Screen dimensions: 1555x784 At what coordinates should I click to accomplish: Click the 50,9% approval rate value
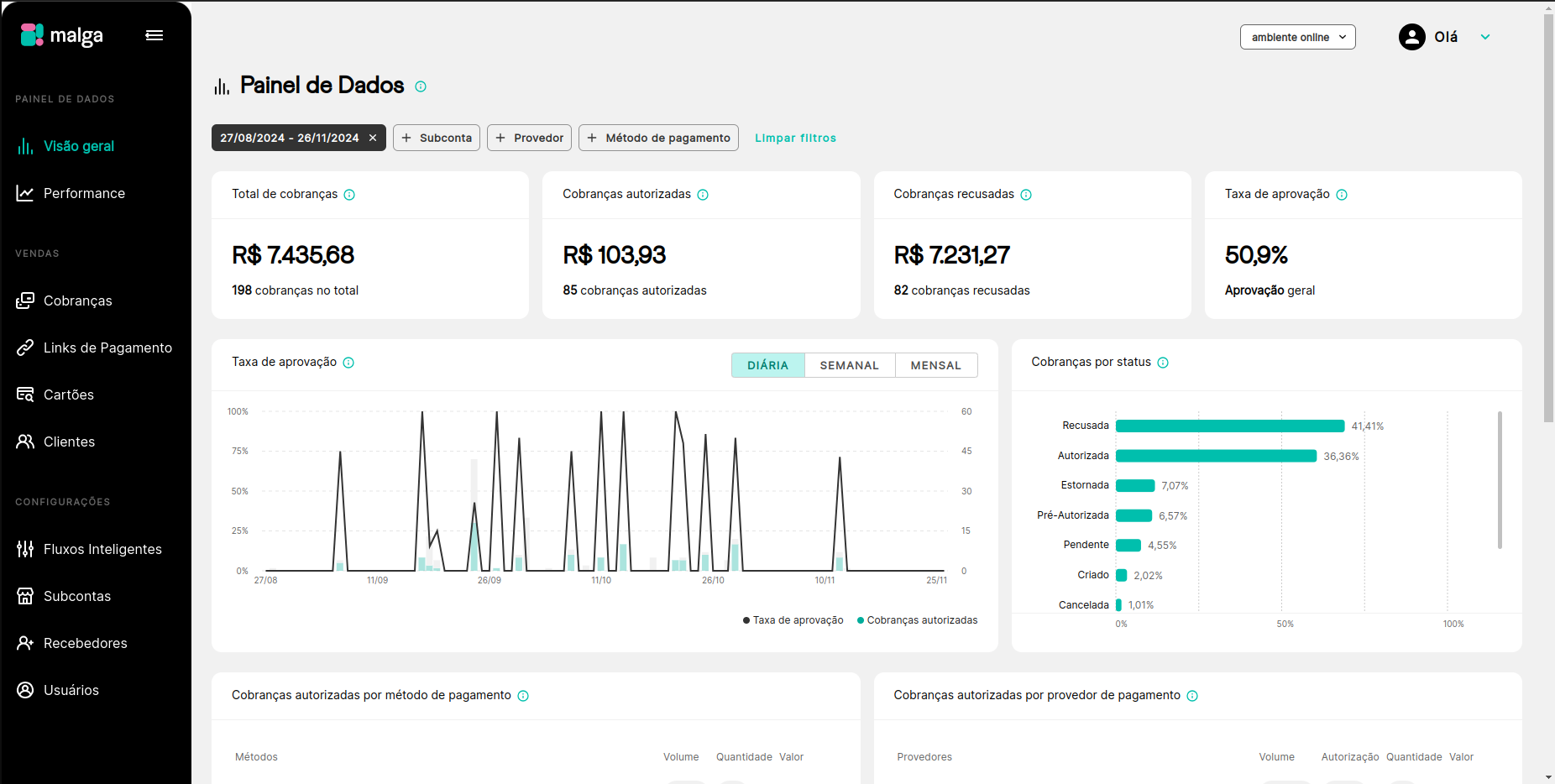pyautogui.click(x=1256, y=254)
